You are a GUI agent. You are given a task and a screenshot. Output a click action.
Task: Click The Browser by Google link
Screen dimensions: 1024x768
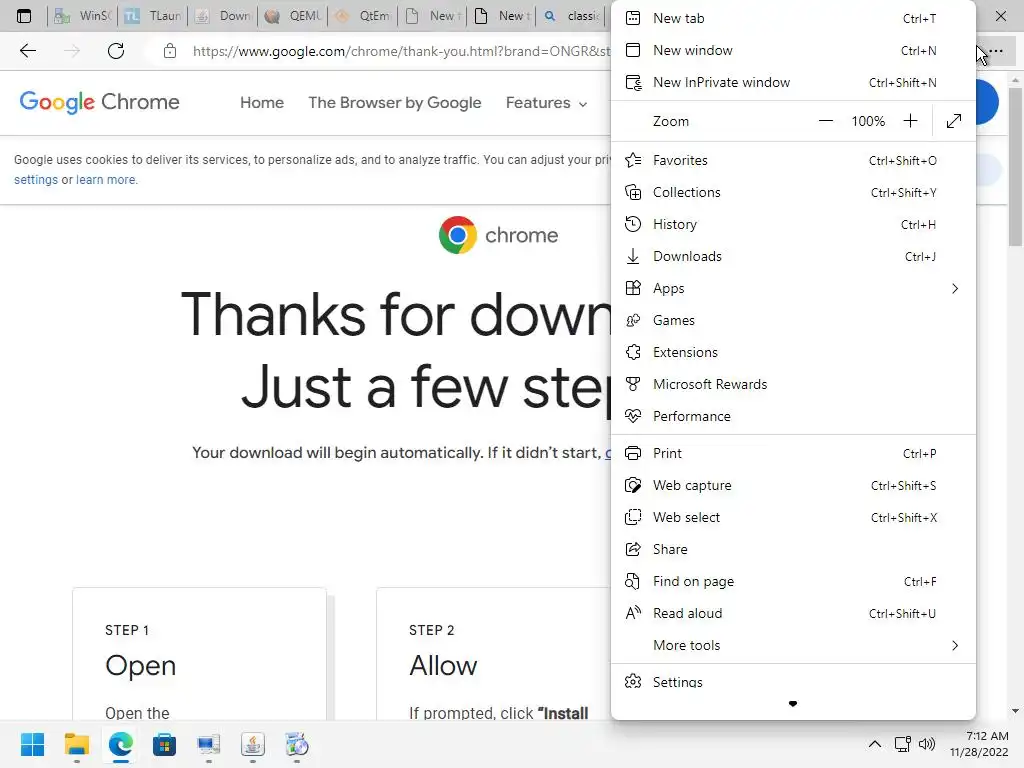394,103
